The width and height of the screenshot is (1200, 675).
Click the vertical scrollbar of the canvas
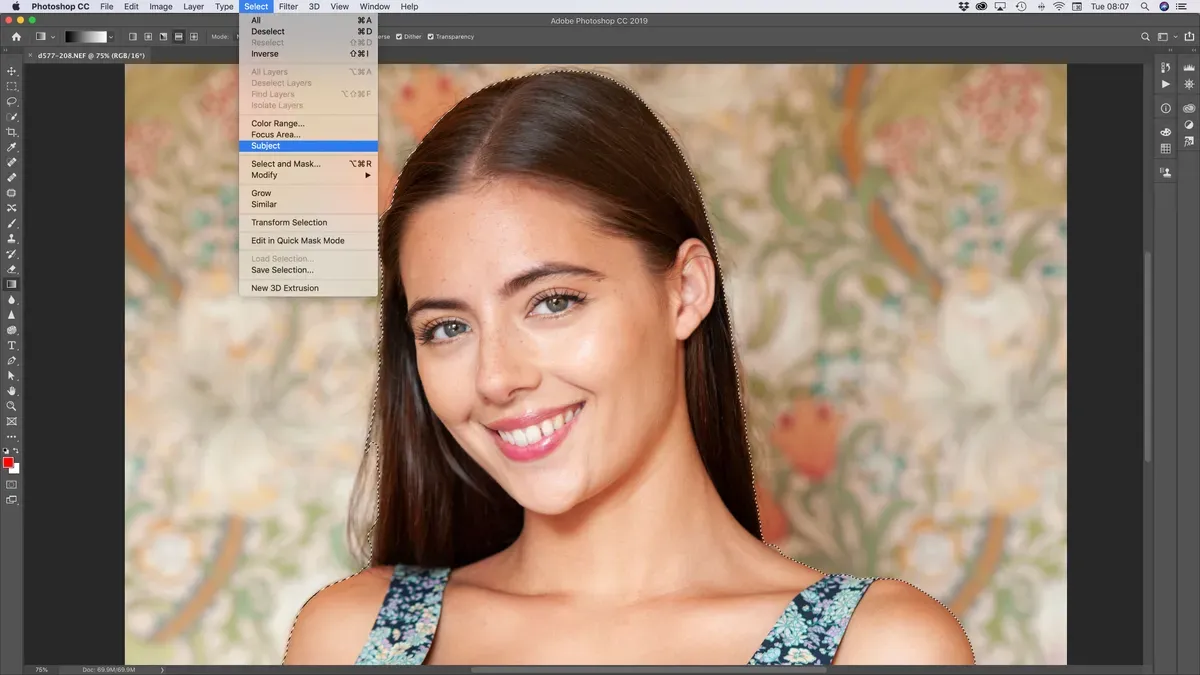[1147, 355]
